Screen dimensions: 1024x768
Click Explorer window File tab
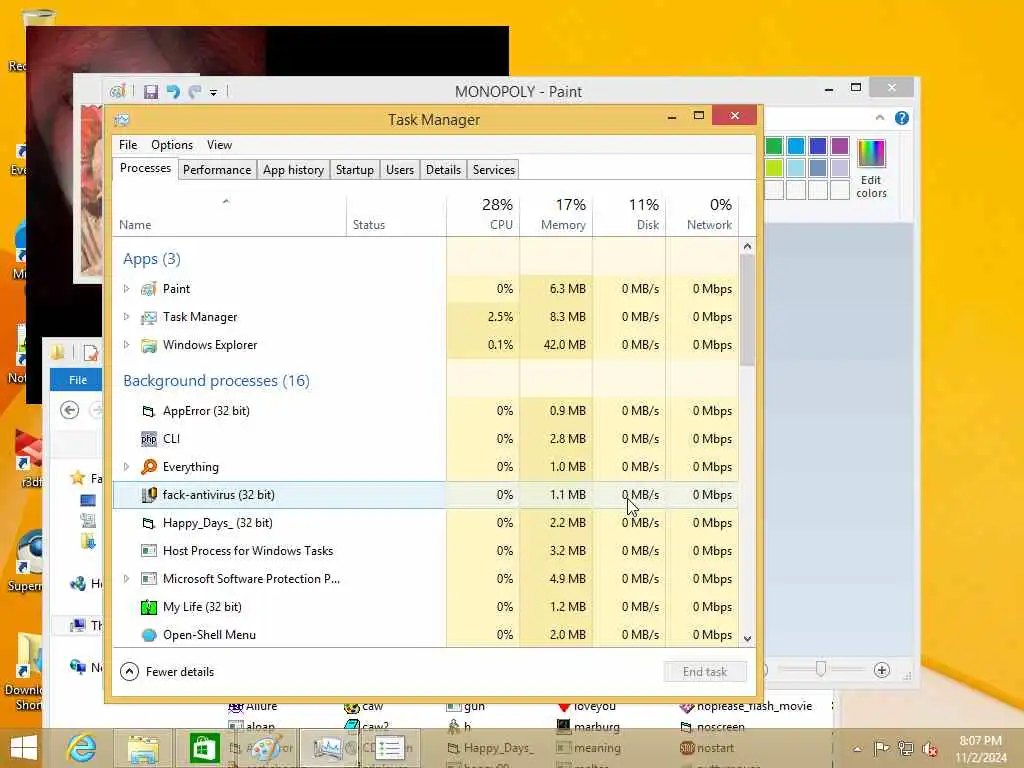click(78, 379)
